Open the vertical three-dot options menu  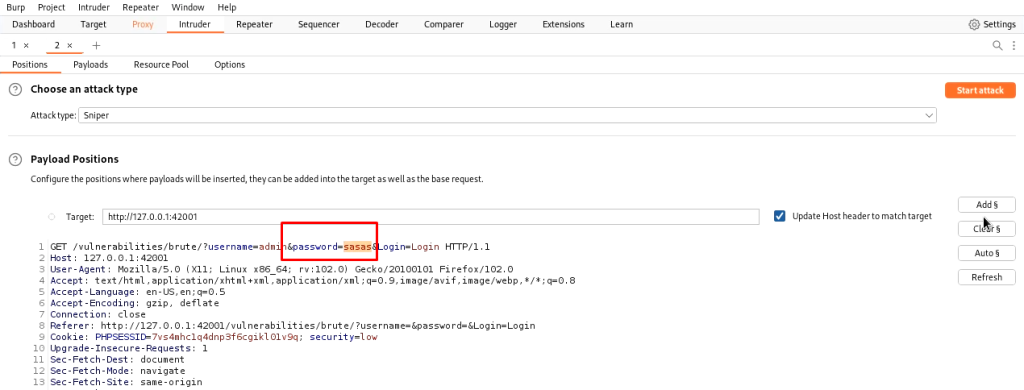(1014, 45)
